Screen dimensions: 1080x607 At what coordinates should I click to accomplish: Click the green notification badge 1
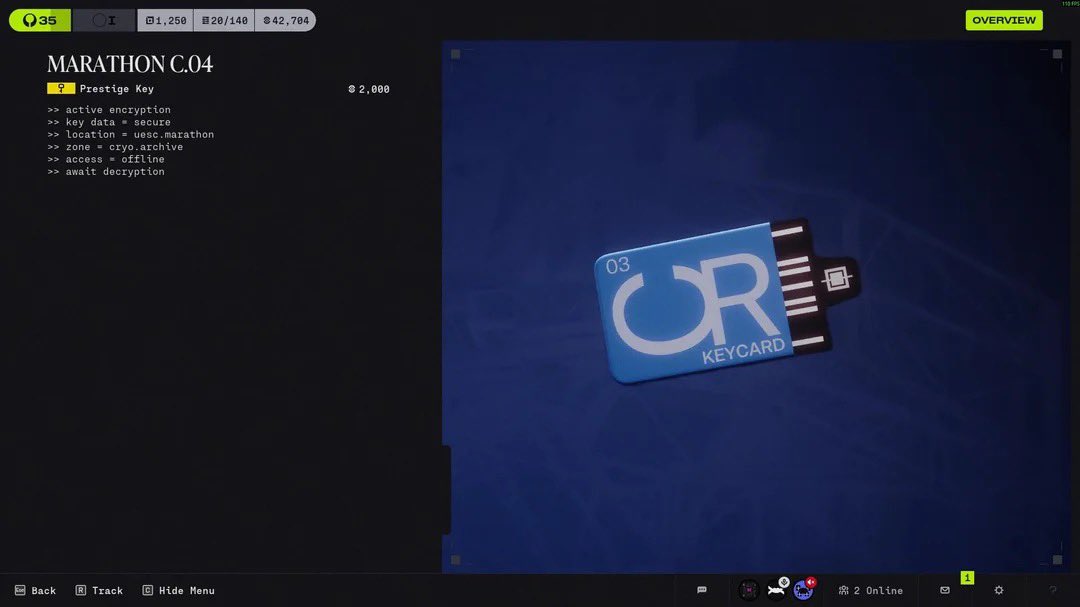967,577
